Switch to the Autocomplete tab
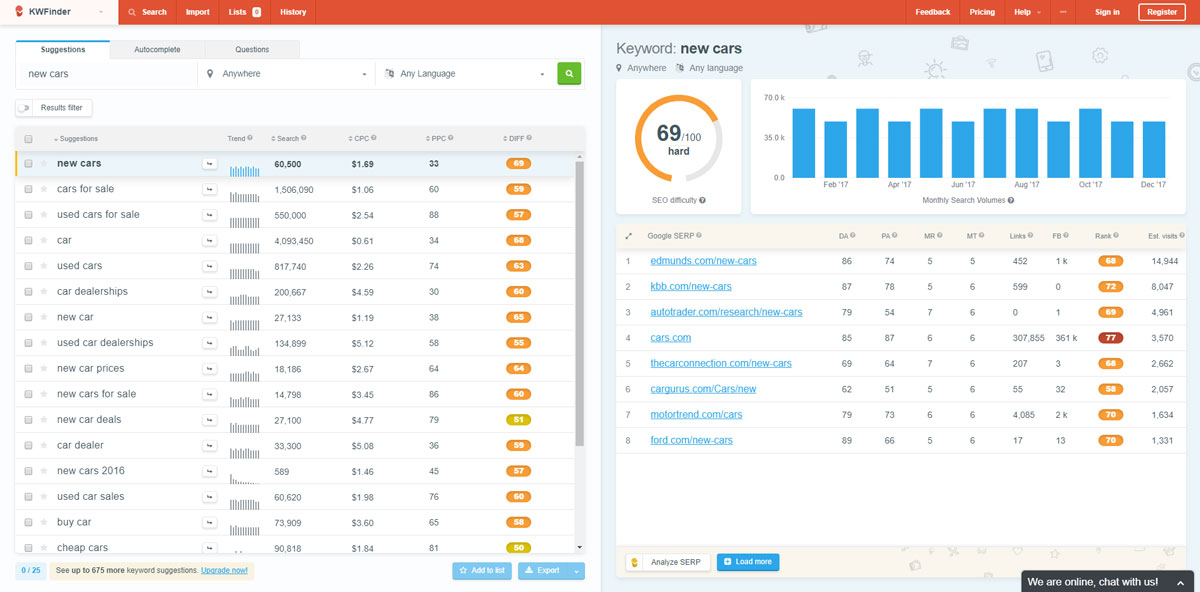 (x=157, y=49)
